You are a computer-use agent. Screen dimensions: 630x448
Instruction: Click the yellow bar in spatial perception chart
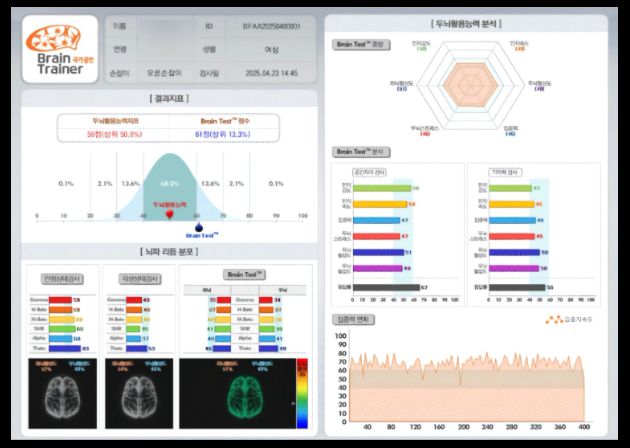coord(380,204)
